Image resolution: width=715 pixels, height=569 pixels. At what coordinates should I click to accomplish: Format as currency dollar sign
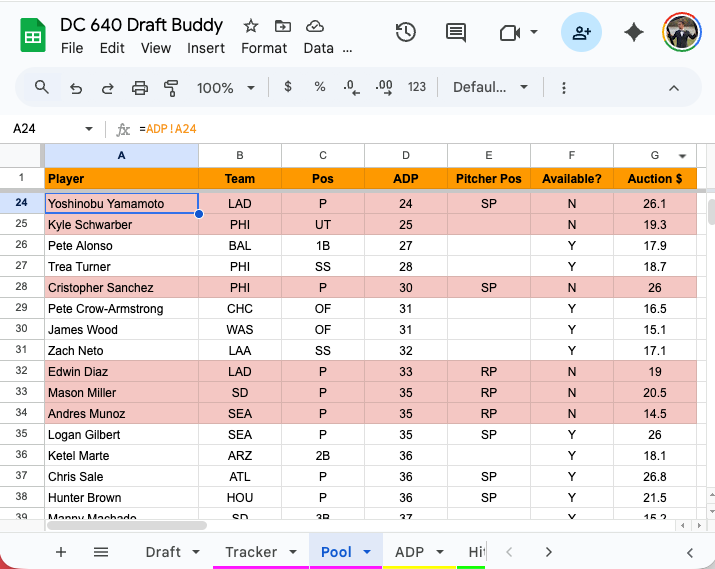pyautogui.click(x=288, y=87)
